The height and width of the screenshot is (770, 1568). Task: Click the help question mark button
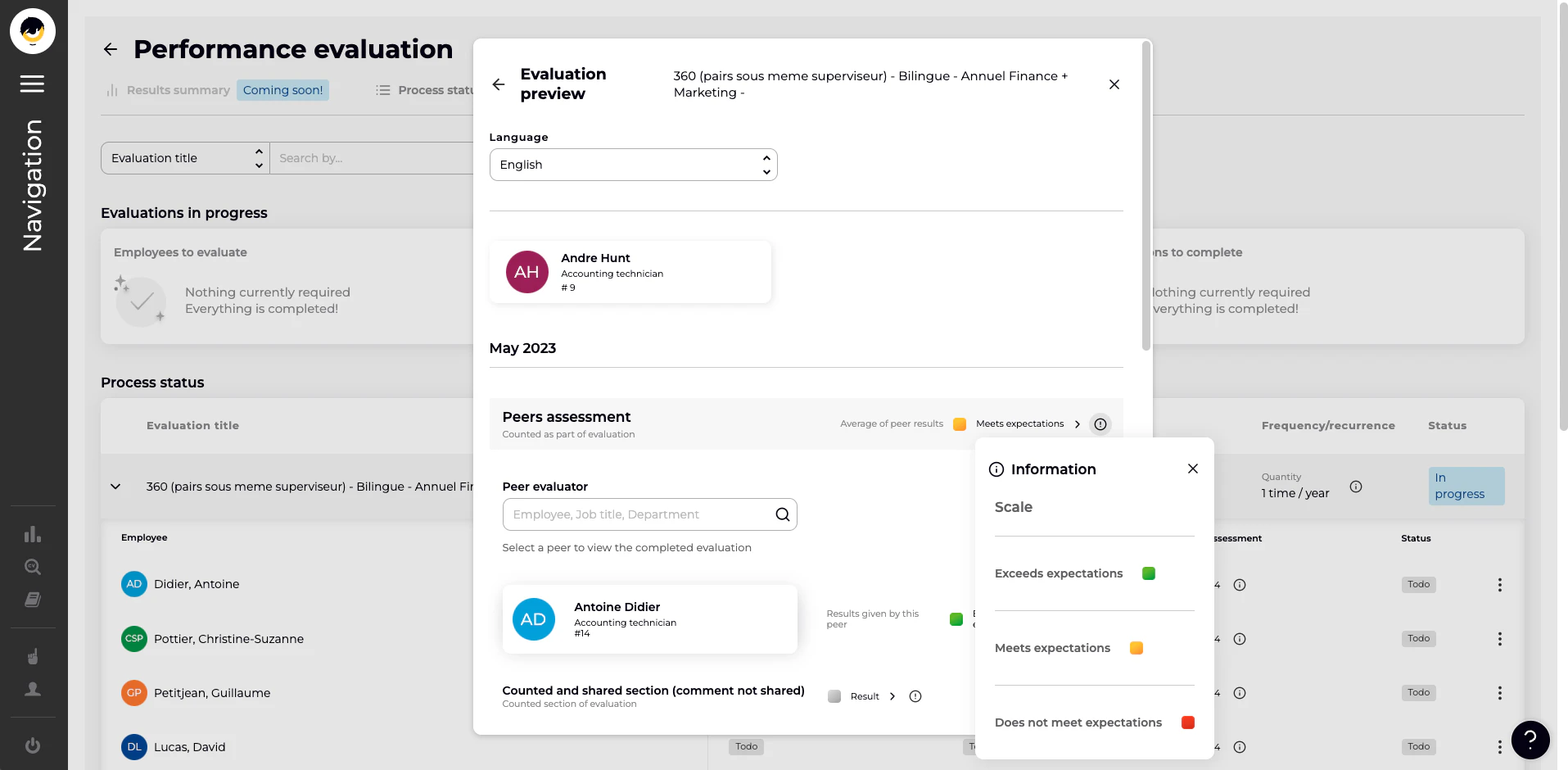point(1530,740)
